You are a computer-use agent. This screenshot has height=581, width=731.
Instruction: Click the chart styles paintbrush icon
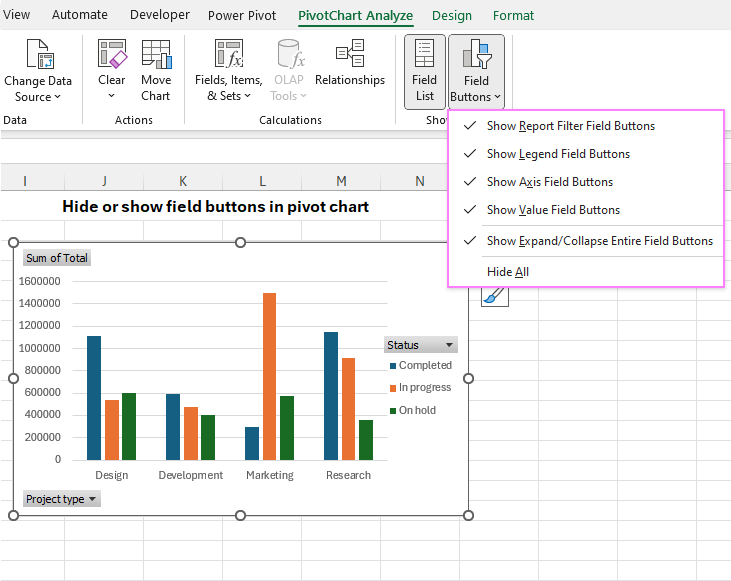tap(495, 296)
